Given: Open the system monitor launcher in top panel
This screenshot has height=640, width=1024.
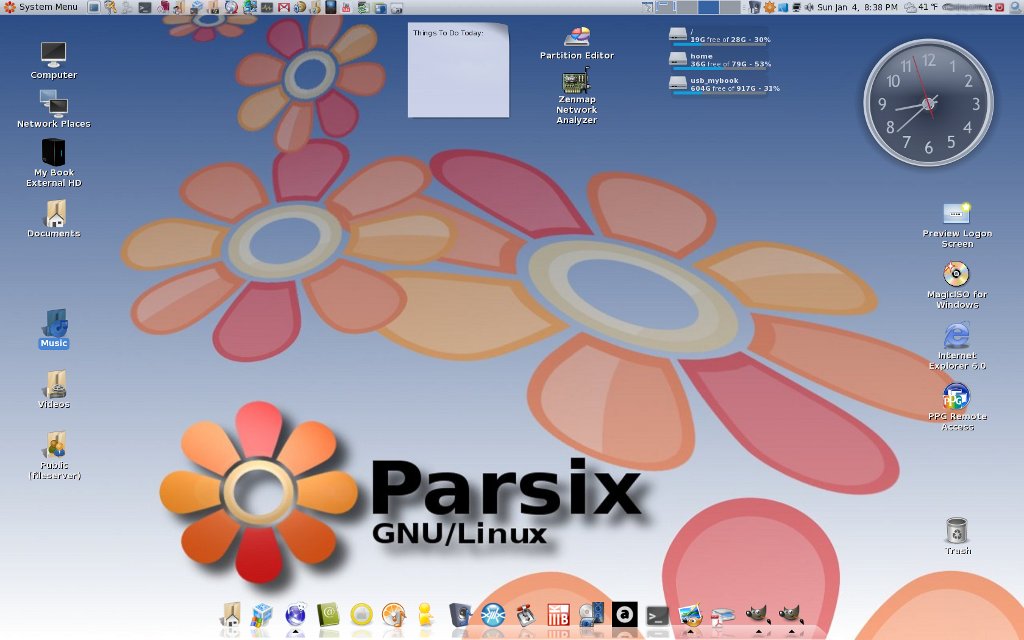Looking at the screenshot, I should (266, 7).
